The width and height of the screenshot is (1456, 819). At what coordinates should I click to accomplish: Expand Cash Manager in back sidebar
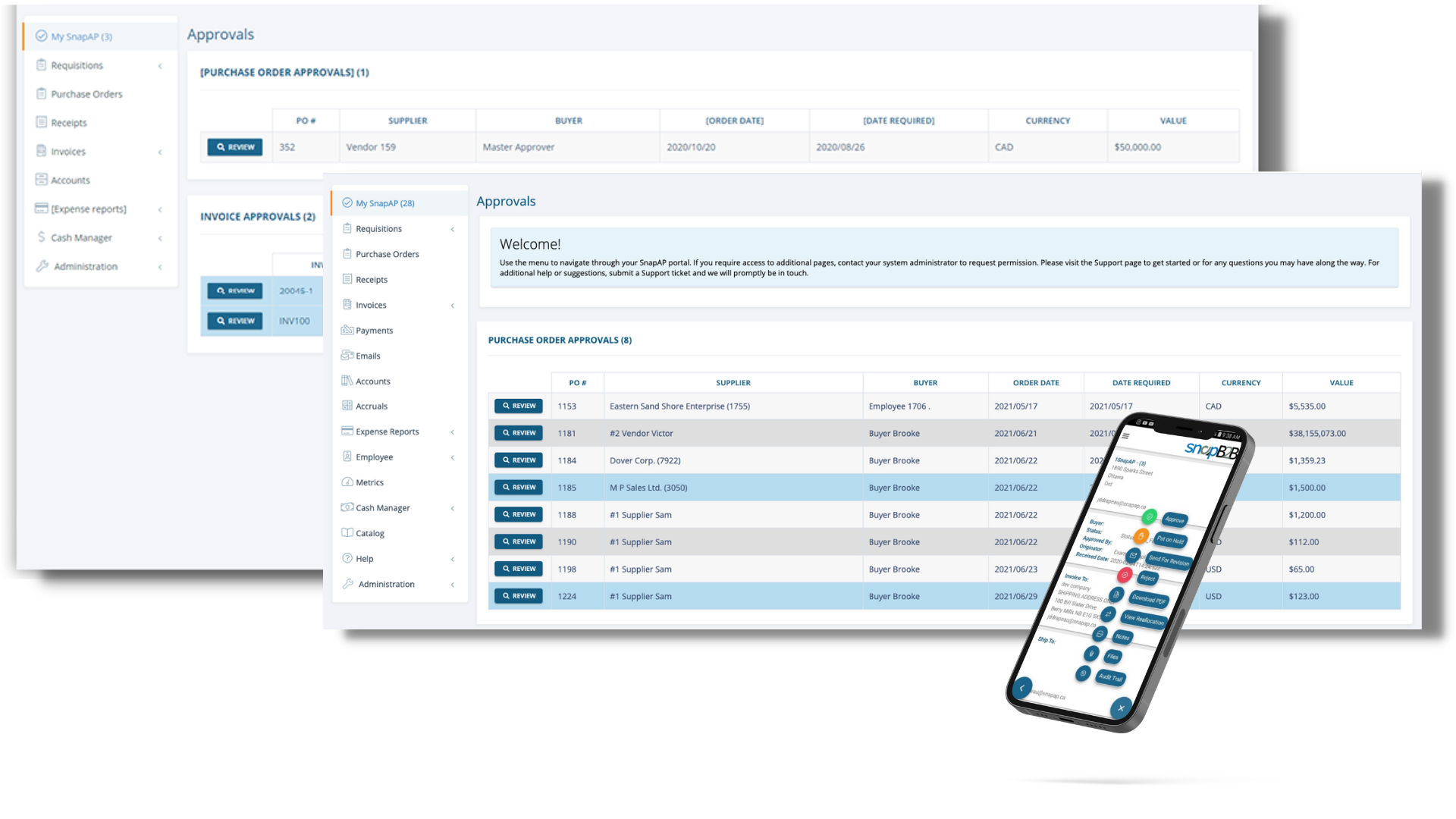pyautogui.click(x=160, y=238)
